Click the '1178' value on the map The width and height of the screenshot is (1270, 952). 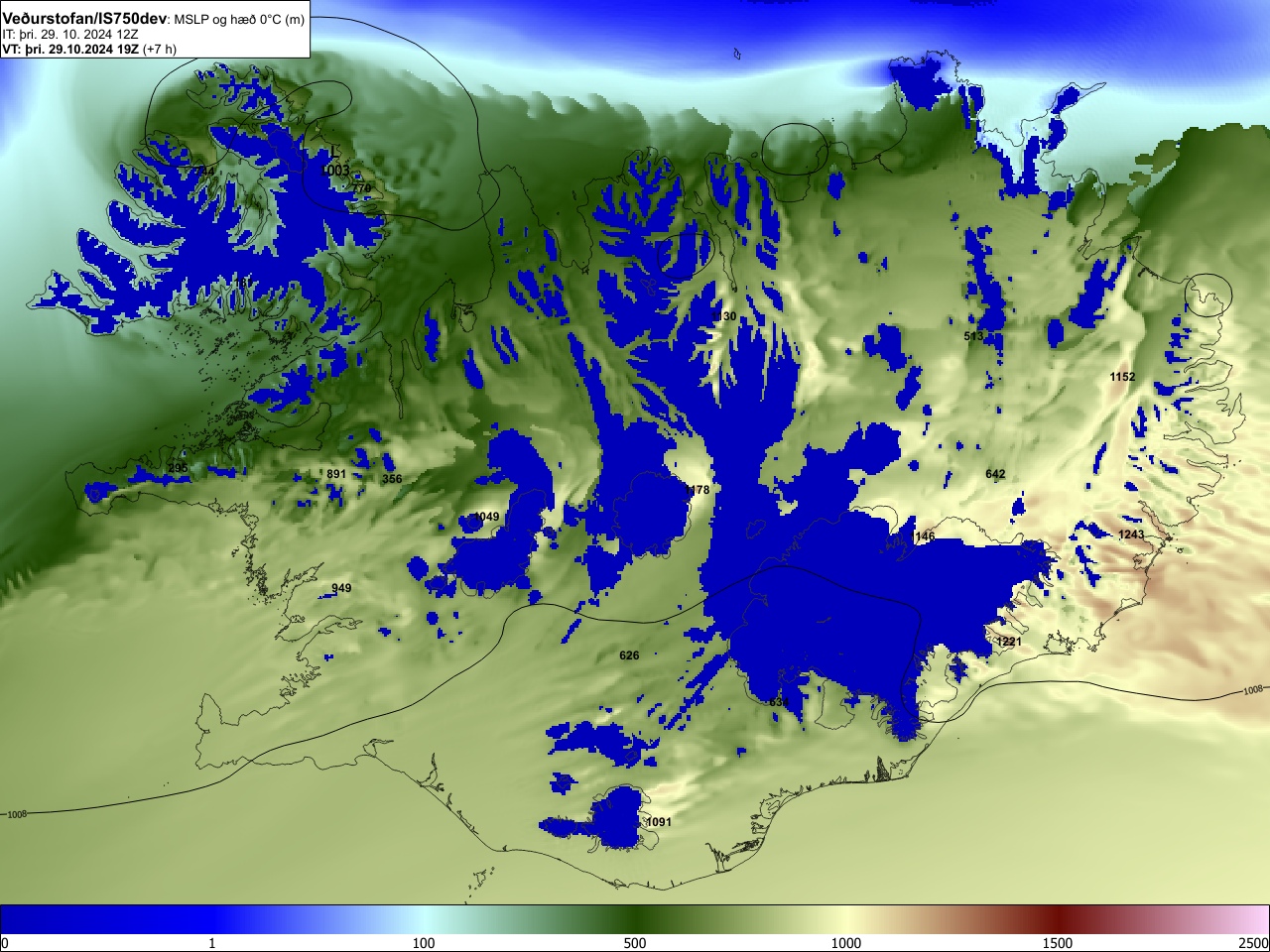698,490
